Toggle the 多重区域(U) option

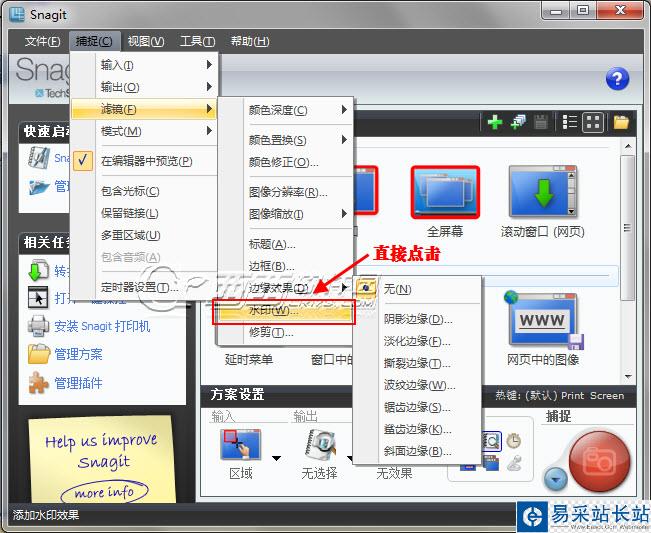click(144, 235)
